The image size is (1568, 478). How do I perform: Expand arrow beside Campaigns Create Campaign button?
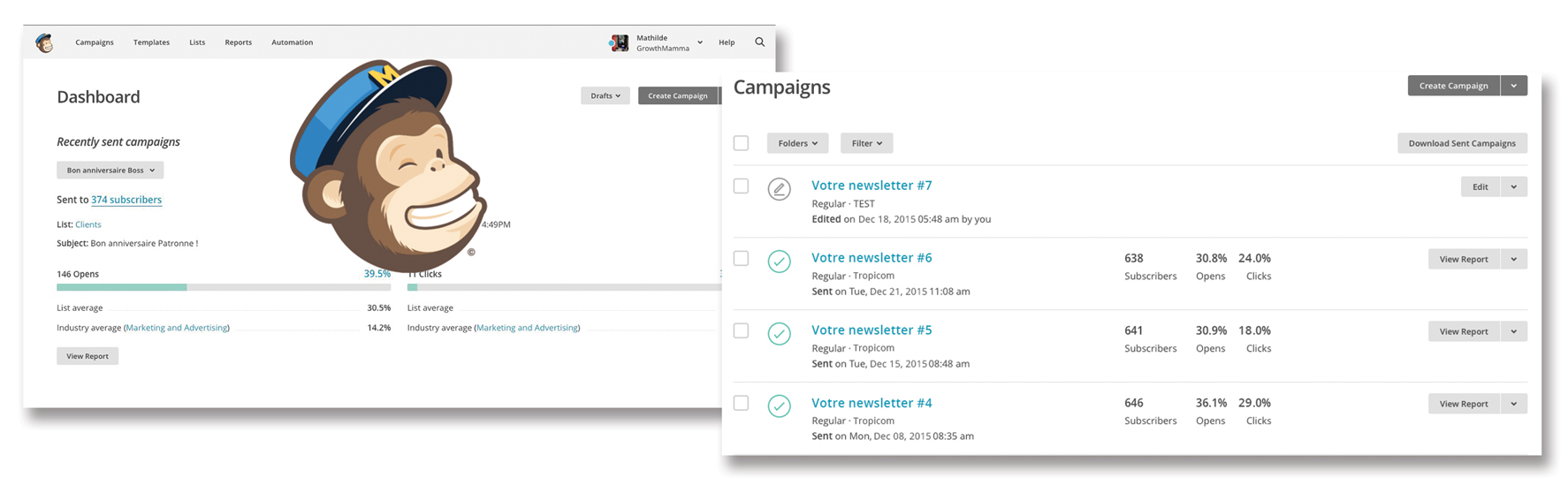click(1514, 86)
